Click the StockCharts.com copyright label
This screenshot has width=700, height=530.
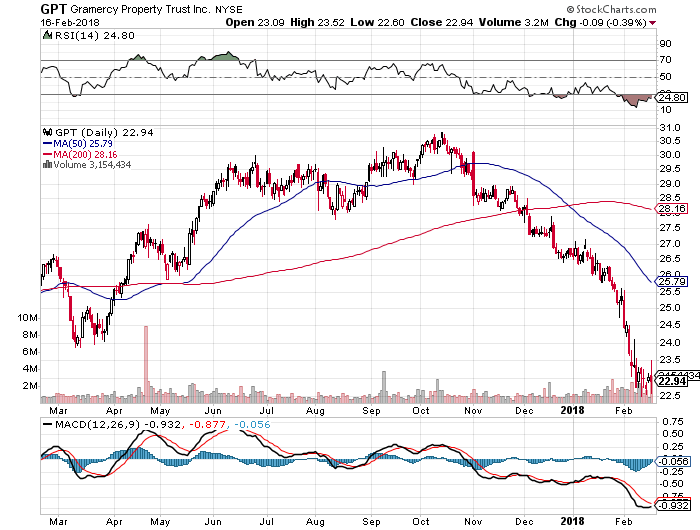[611, 9]
